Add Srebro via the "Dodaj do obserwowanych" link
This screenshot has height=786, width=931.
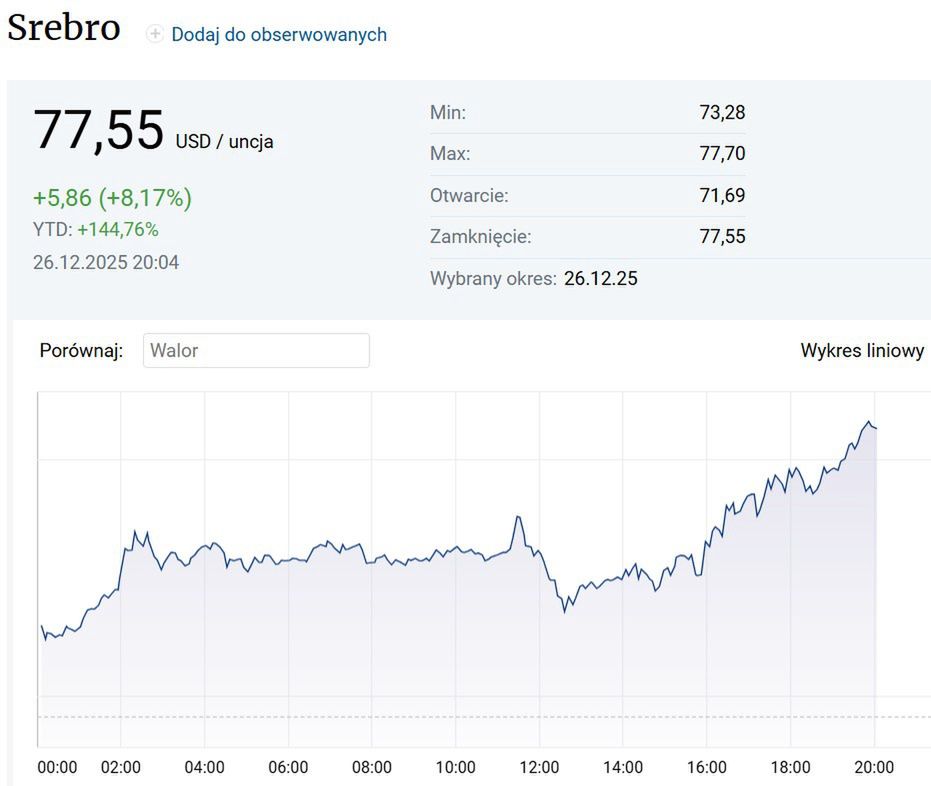[278, 34]
